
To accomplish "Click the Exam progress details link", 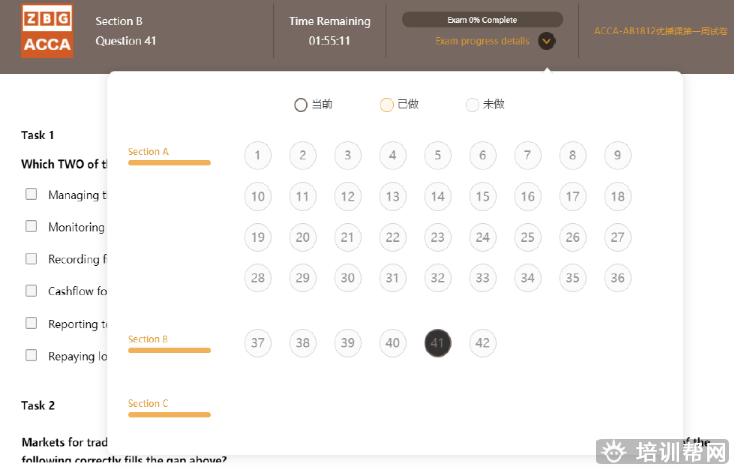I will pos(482,41).
